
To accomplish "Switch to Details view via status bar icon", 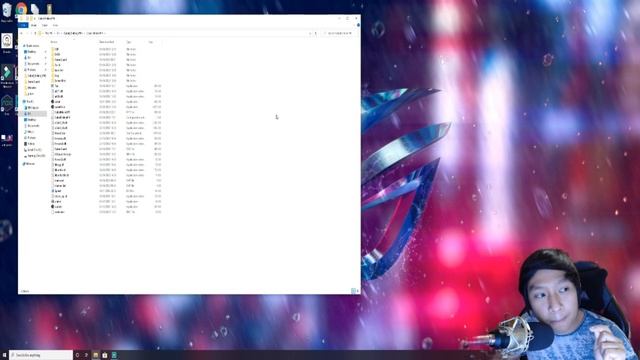I will point(353,291).
